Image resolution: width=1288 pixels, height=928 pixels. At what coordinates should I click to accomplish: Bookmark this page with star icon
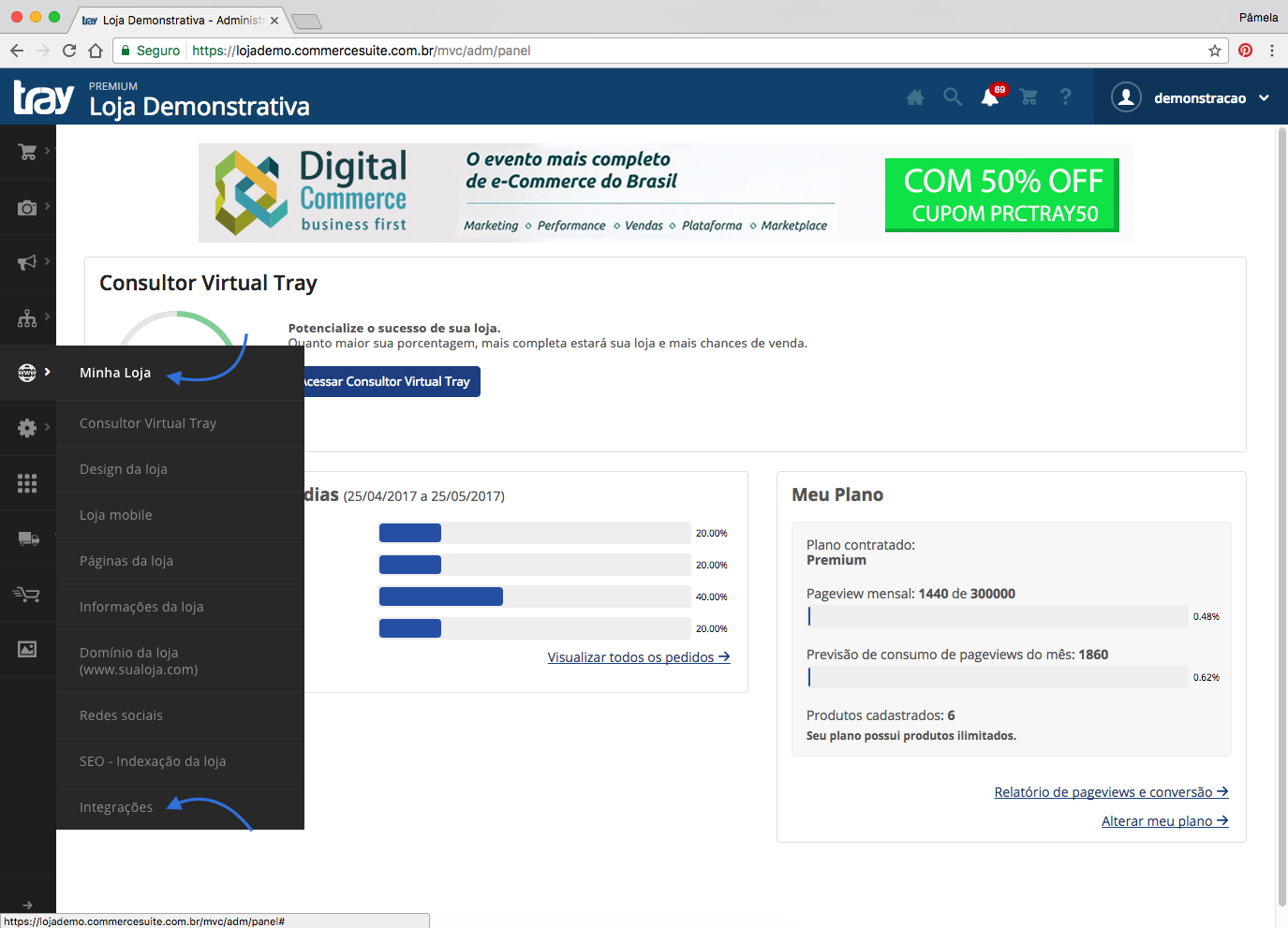[1215, 51]
